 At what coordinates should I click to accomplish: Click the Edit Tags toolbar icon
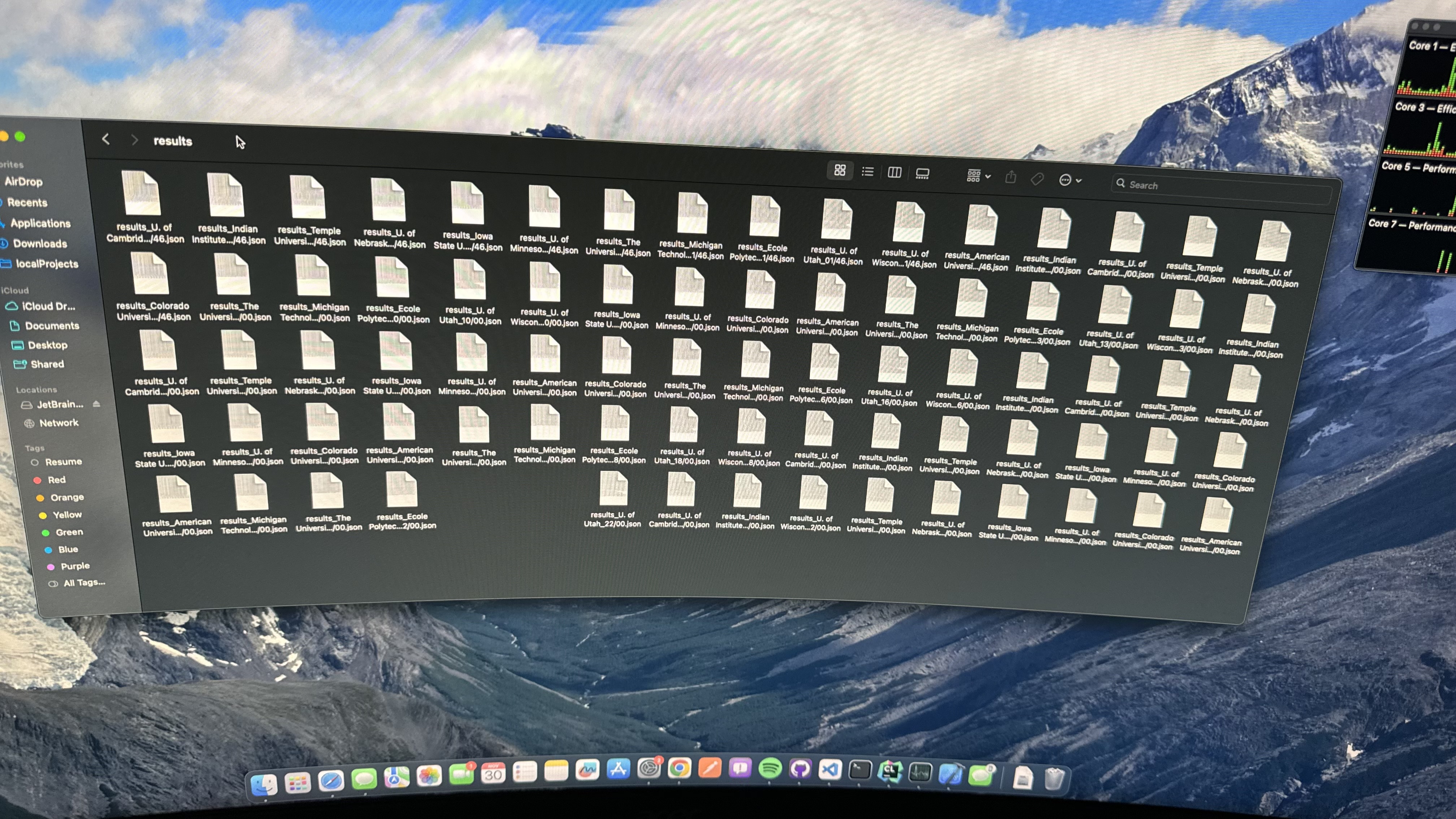coord(1037,179)
